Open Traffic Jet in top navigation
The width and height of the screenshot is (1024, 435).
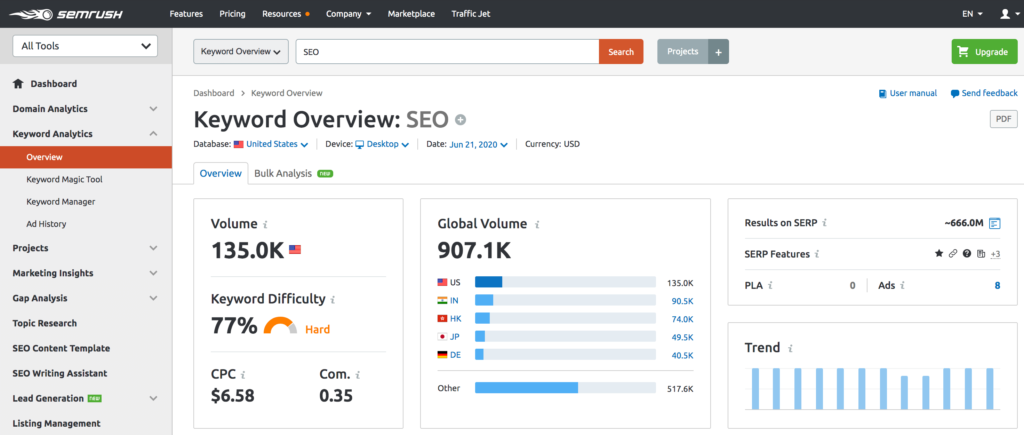click(471, 14)
